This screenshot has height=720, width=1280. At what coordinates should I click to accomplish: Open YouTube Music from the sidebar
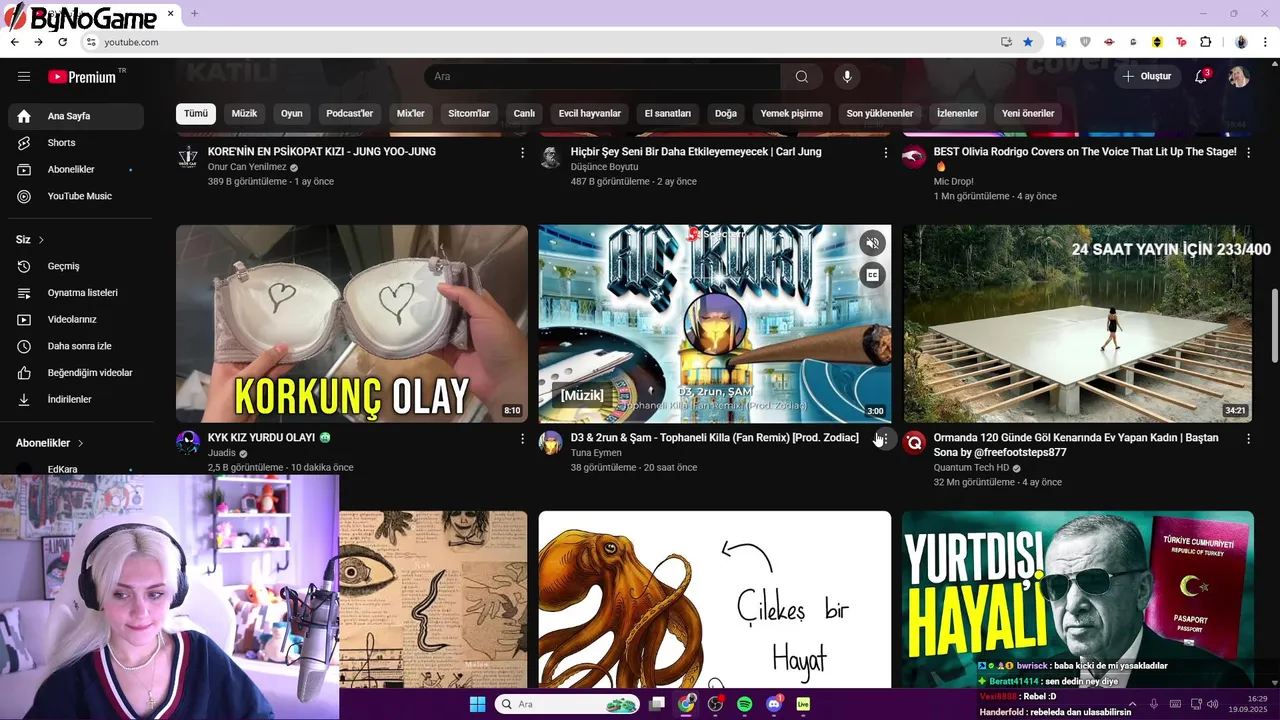pos(76,196)
